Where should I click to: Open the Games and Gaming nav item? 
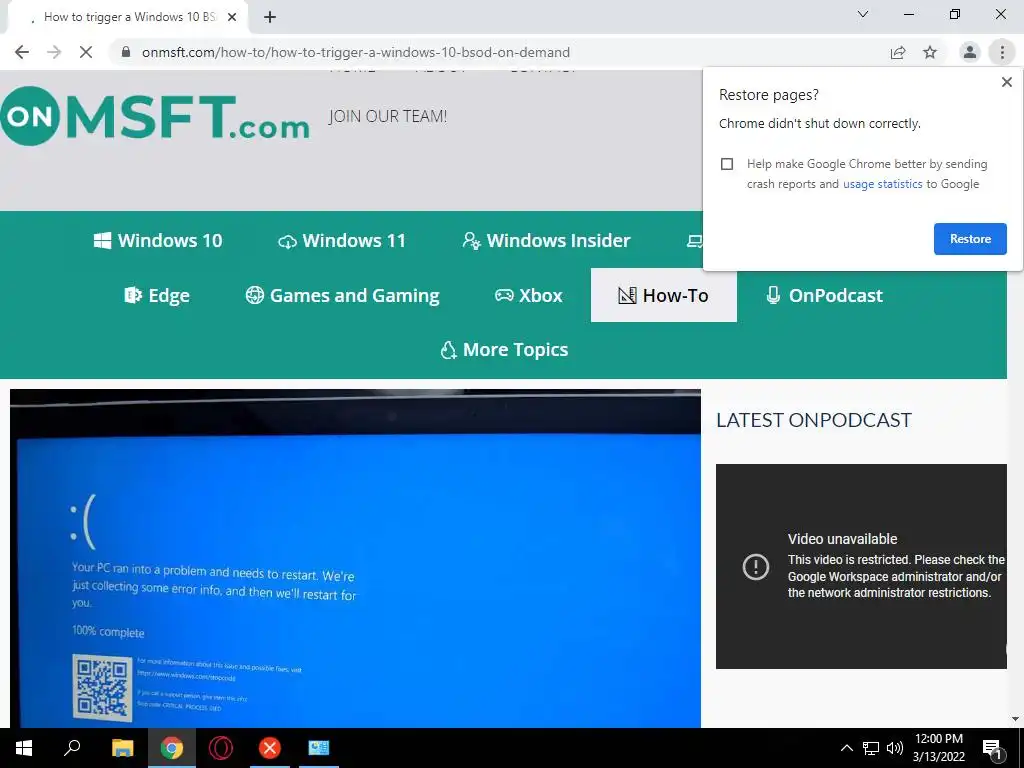pyautogui.click(x=342, y=295)
